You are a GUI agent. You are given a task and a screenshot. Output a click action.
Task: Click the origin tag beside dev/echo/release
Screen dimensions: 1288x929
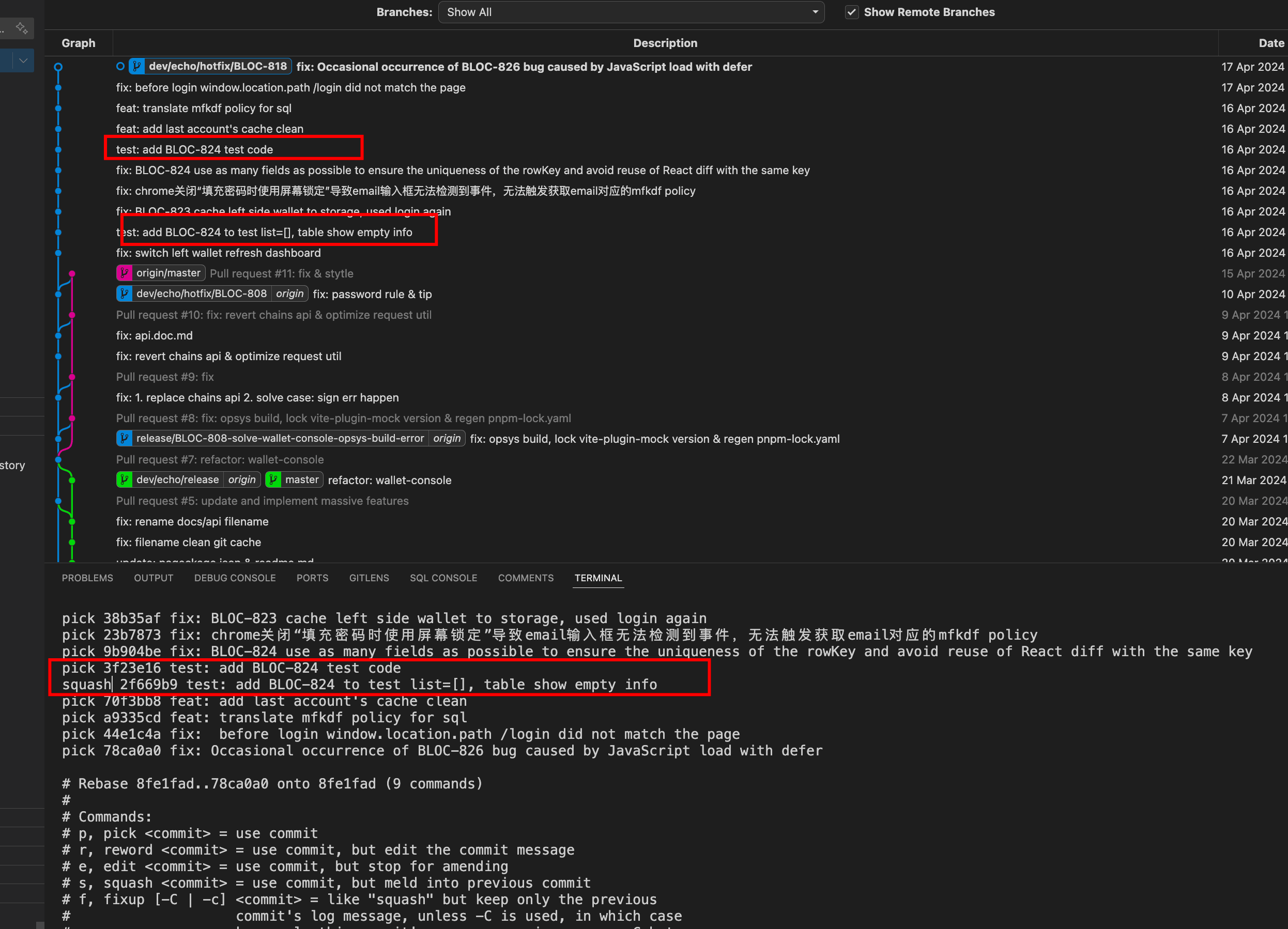tap(242, 480)
